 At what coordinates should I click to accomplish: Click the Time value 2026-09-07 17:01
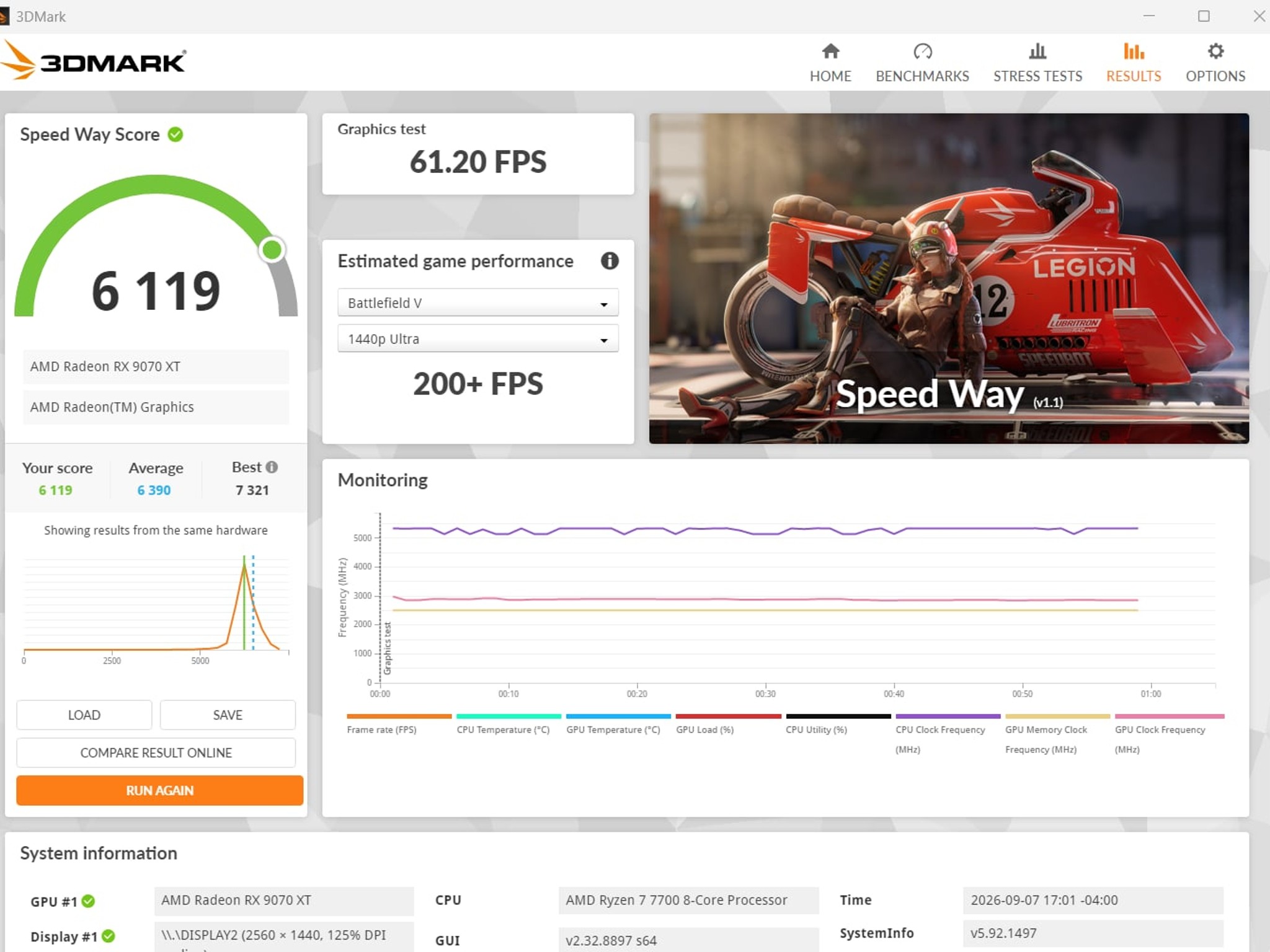pyautogui.click(x=1093, y=900)
